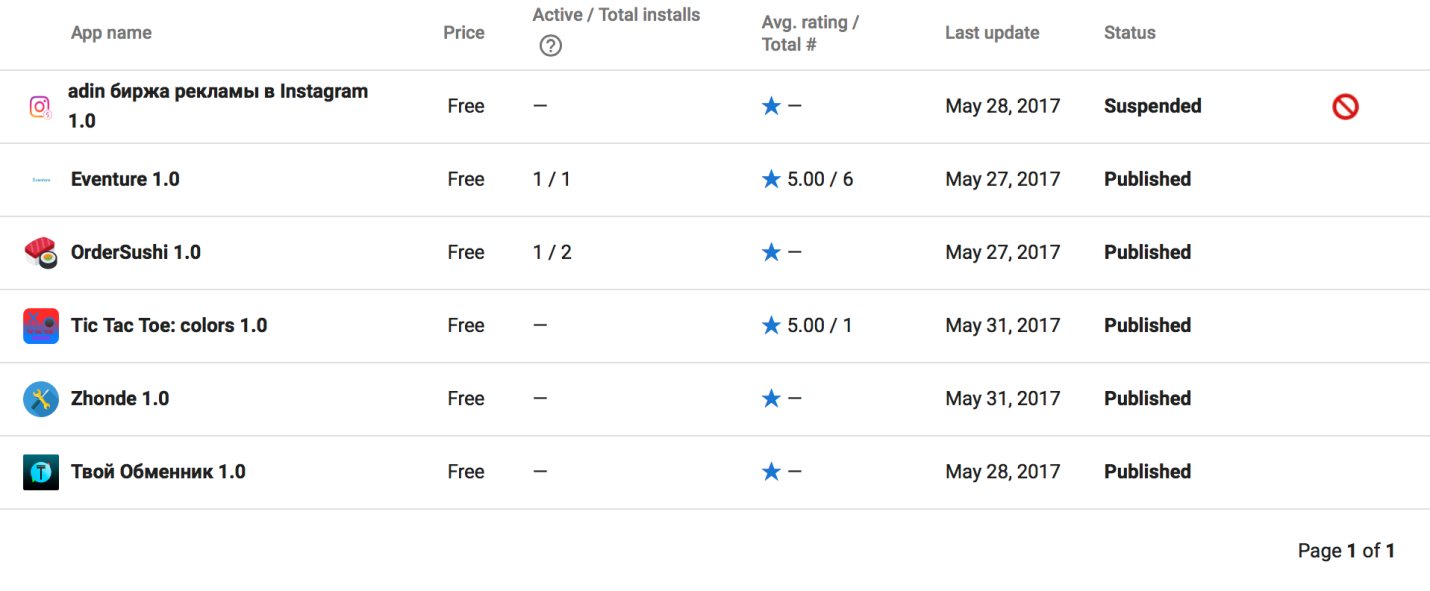This screenshot has height=591, width=1430.
Task: Open Tic Tac Toe: colors 1.0
Action: pos(169,326)
